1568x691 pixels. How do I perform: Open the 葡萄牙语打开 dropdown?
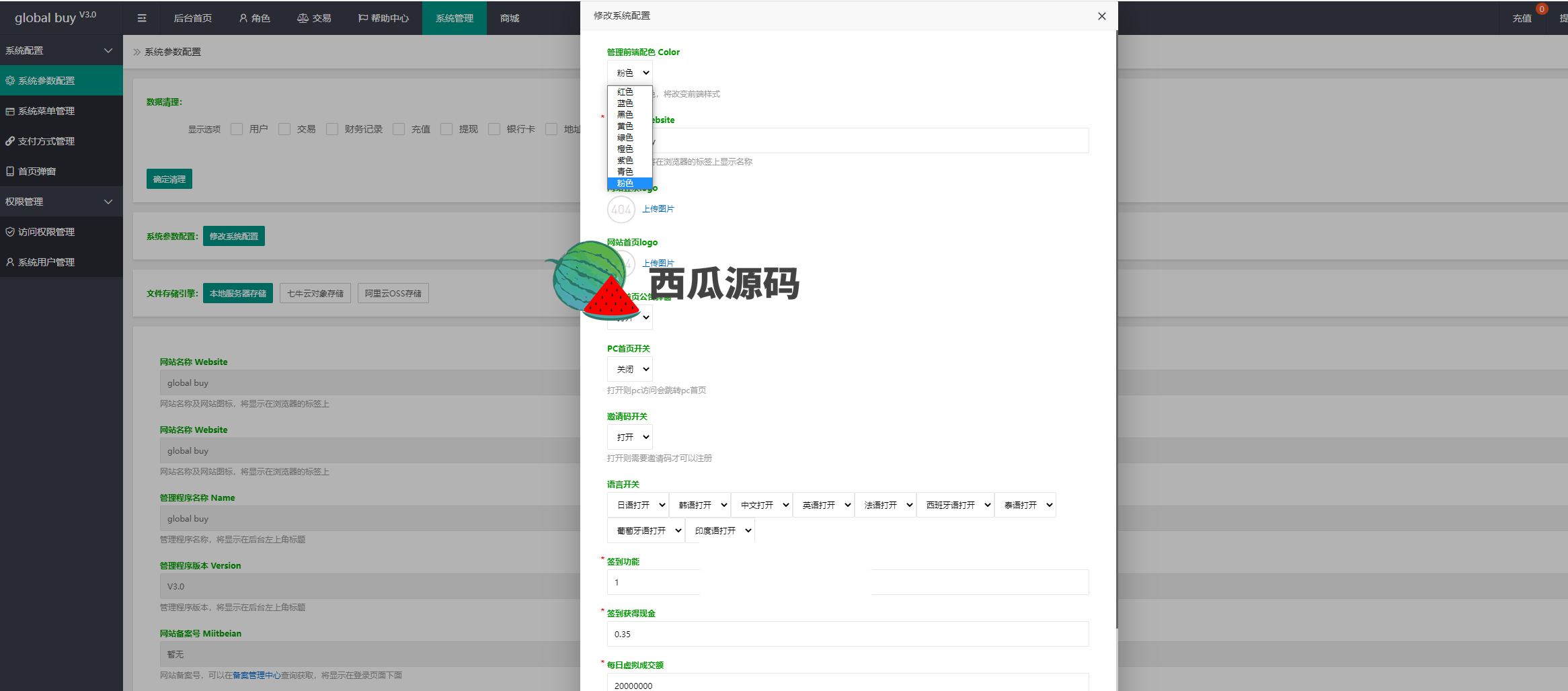coord(646,530)
